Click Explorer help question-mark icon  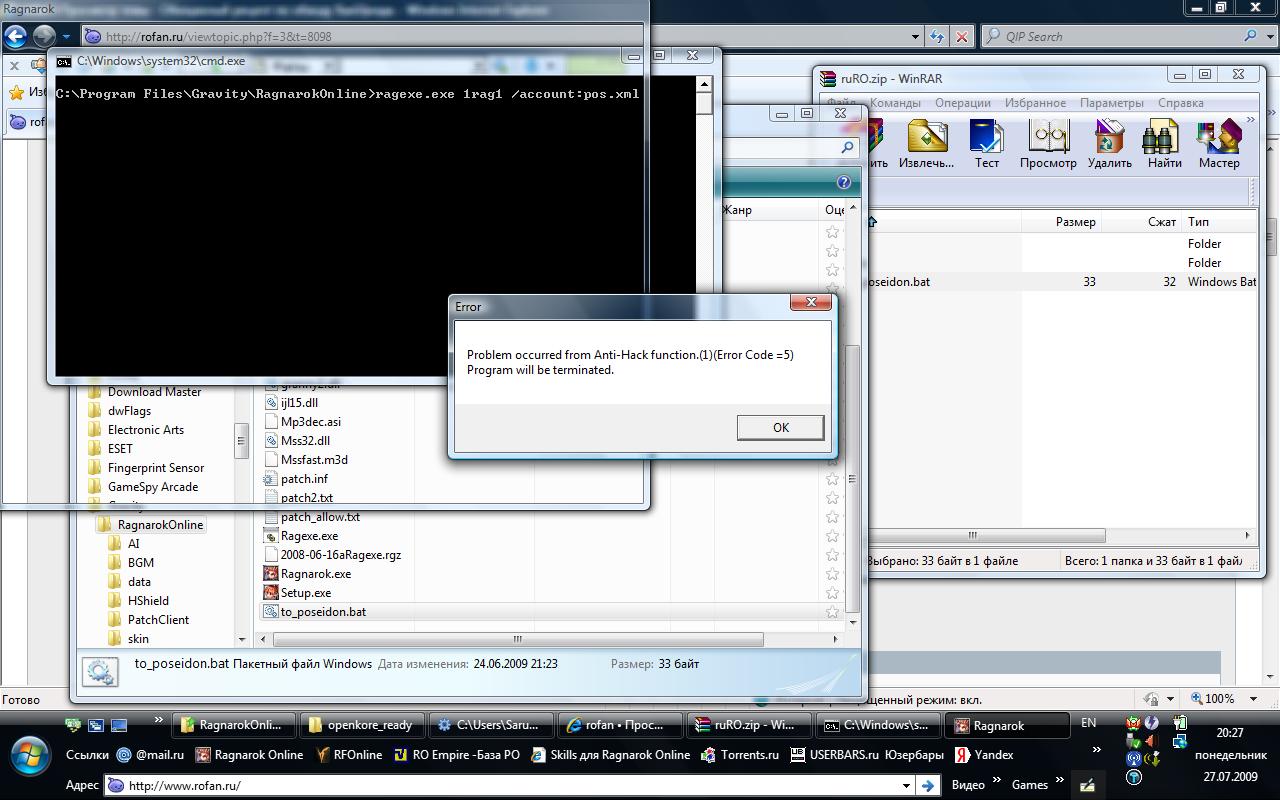coord(844,182)
